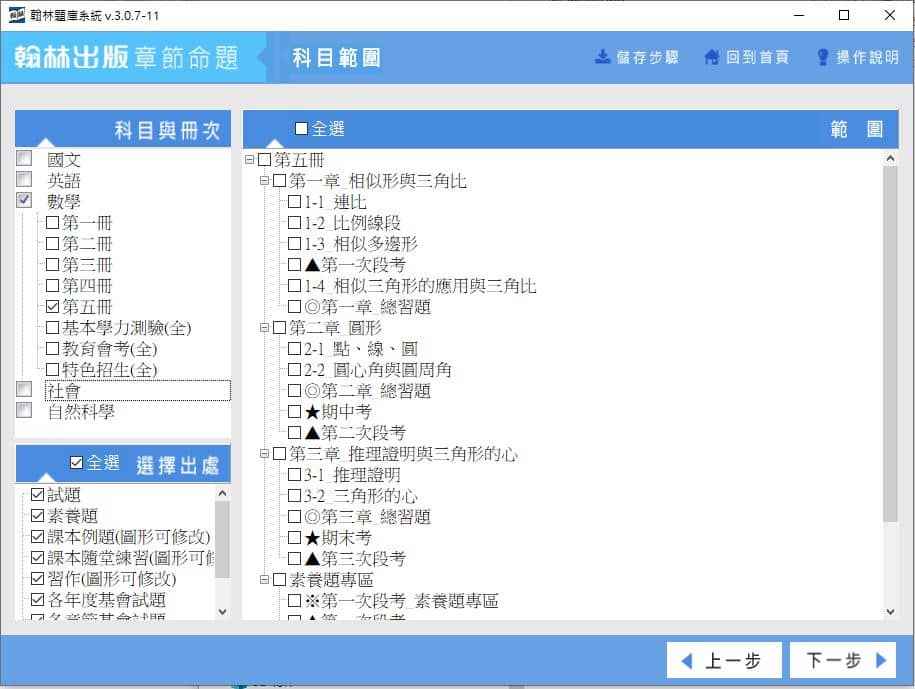Click the left arrow icon on 上一步
Viewport: 915px width, 689px height.
tap(687, 661)
